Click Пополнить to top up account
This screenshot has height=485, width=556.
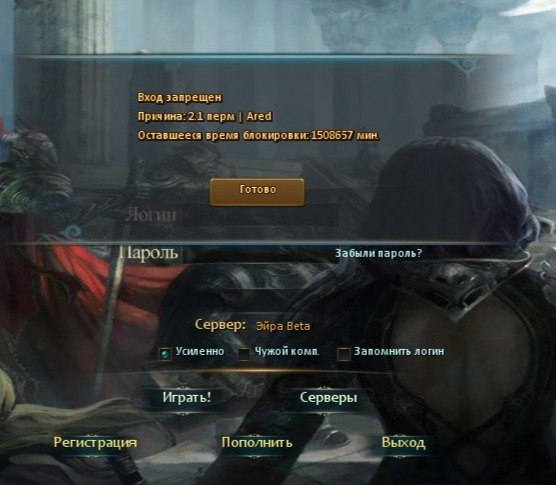(x=257, y=442)
